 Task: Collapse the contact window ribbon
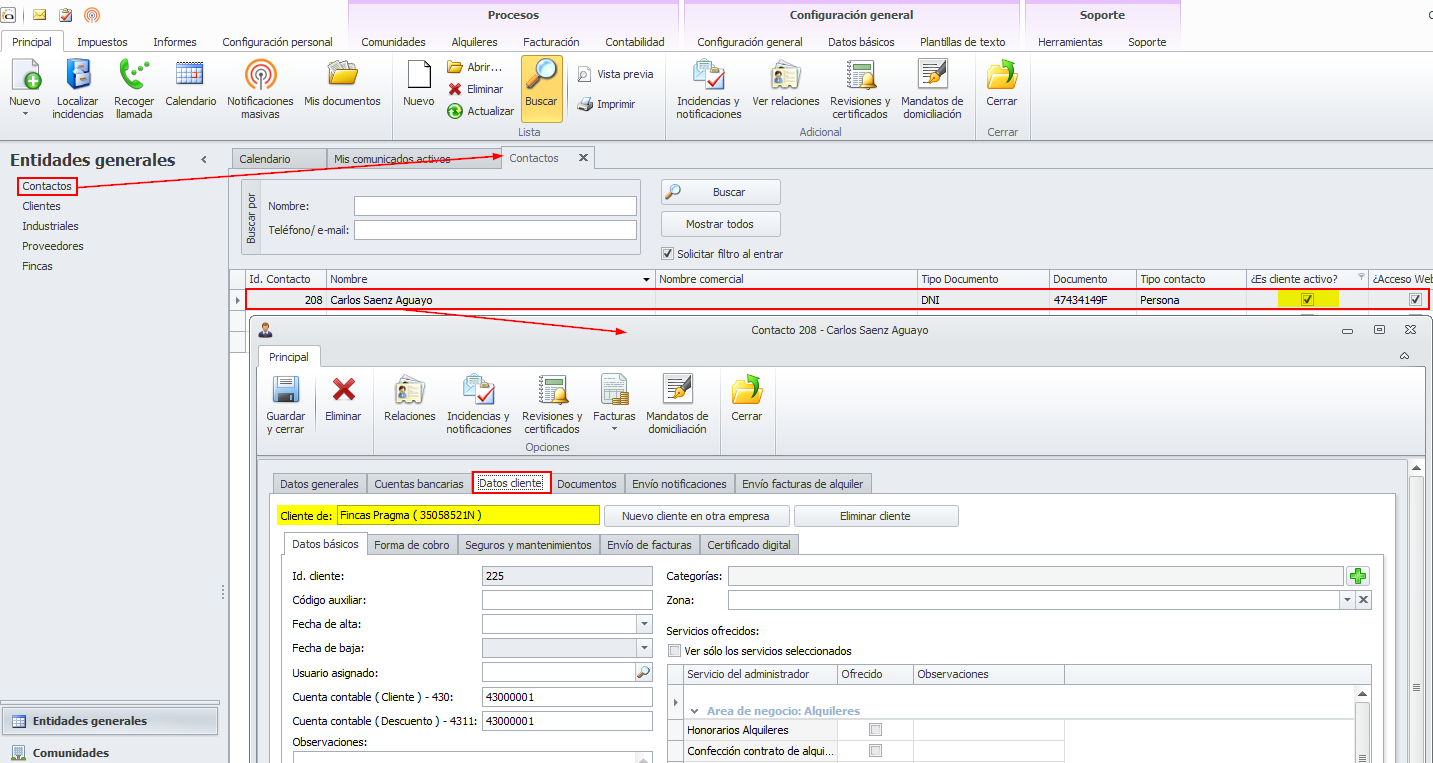[1404, 356]
